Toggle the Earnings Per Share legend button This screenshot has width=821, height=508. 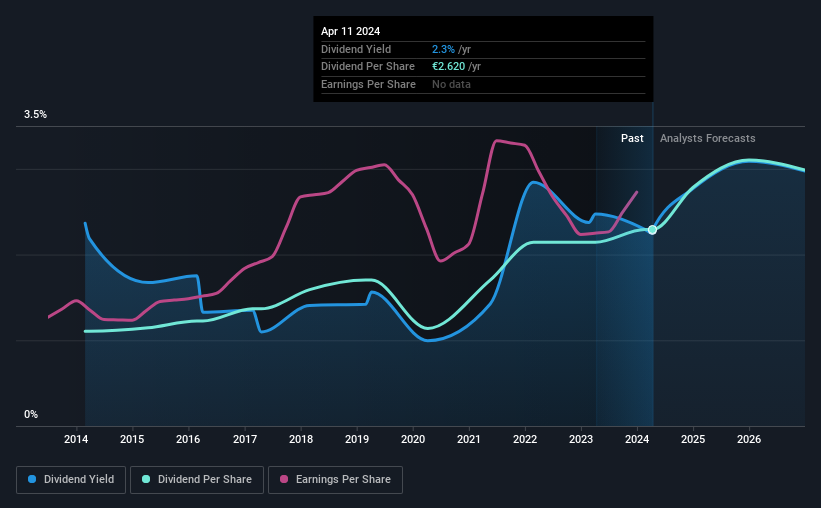tap(335, 480)
